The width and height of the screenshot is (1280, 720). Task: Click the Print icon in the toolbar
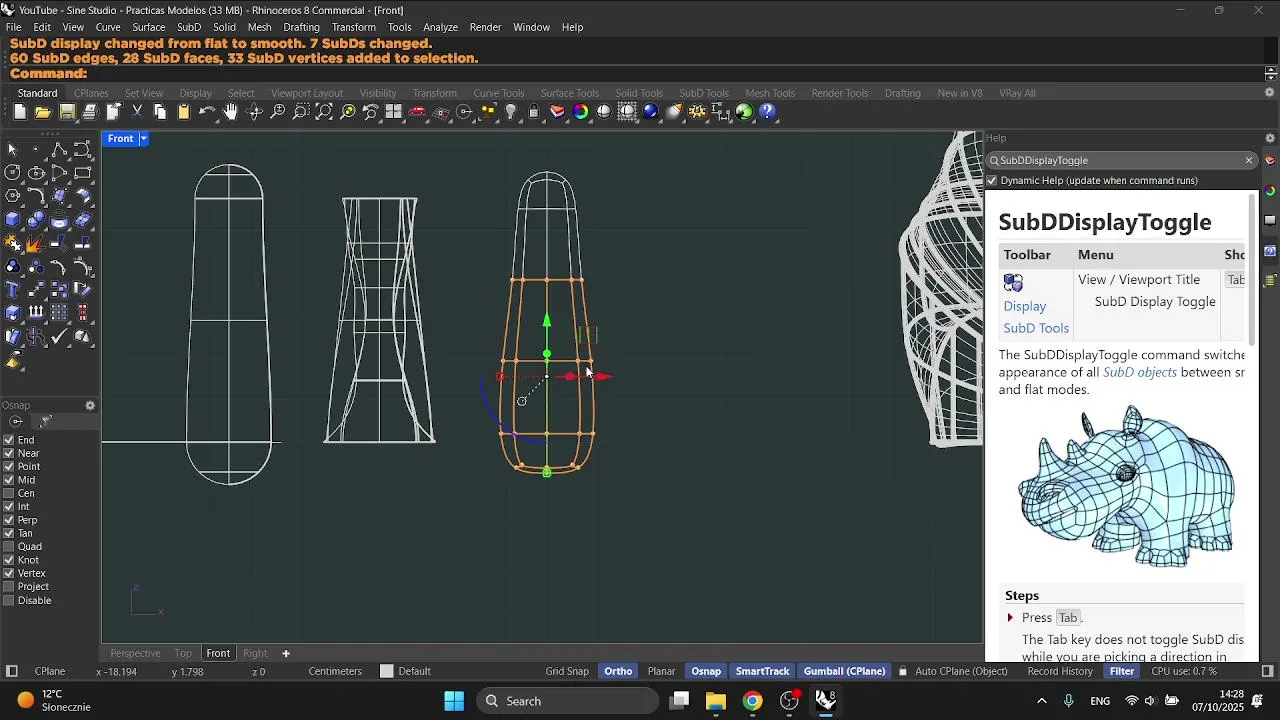click(x=90, y=112)
